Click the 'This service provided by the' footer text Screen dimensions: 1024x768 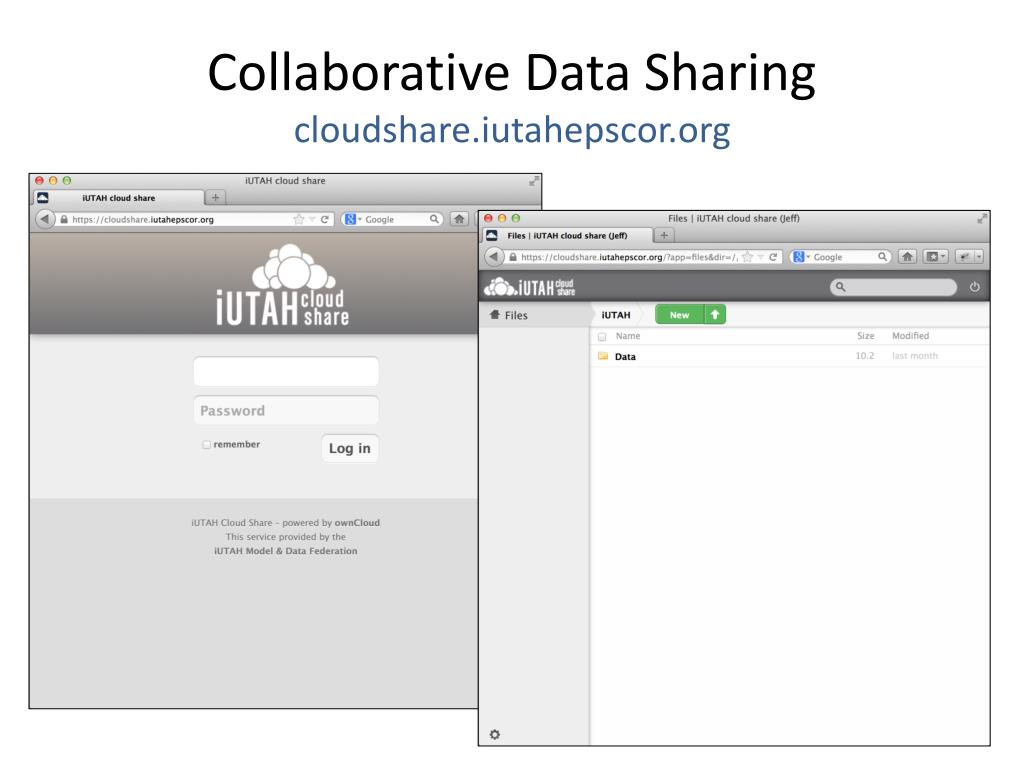(286, 537)
